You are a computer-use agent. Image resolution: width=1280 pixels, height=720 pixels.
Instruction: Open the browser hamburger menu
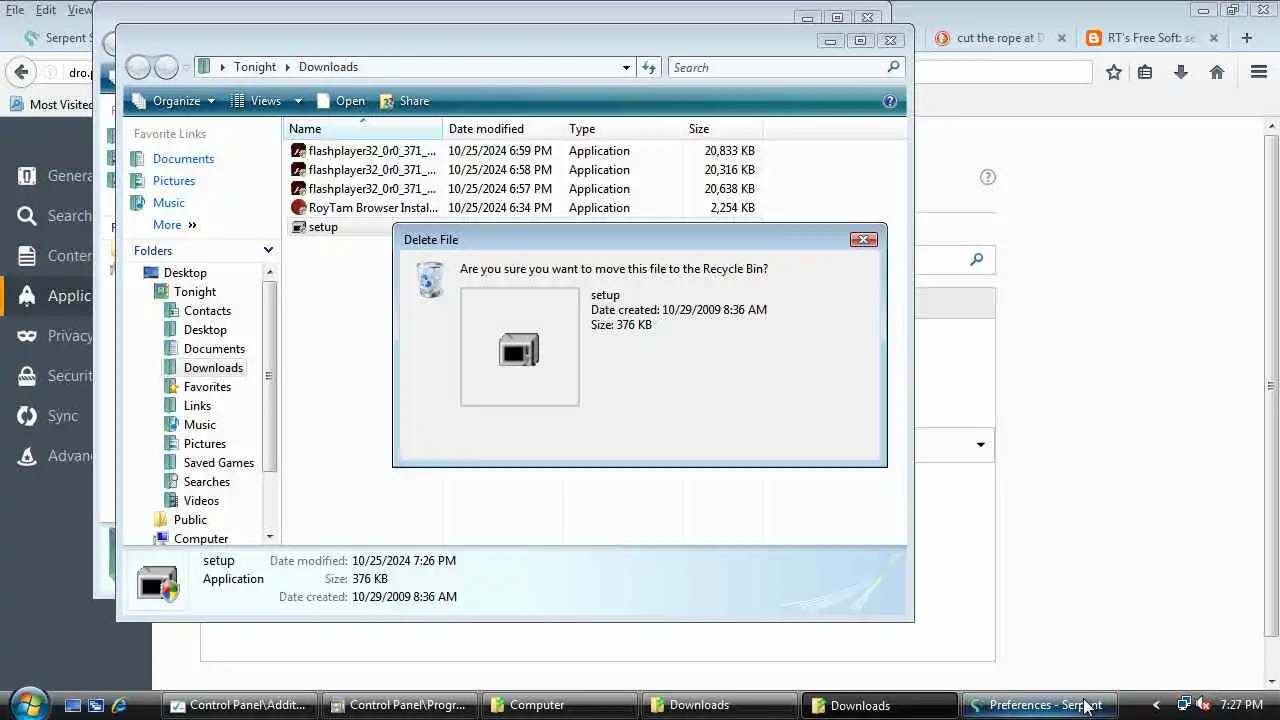tap(1259, 72)
